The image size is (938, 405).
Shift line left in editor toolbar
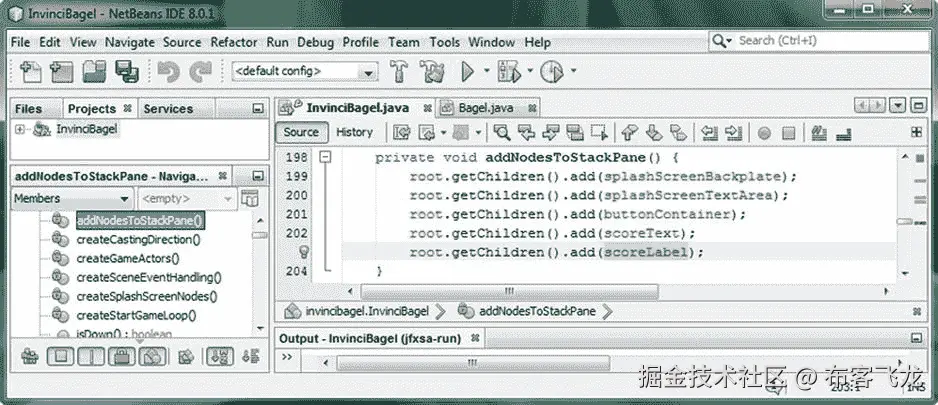click(x=709, y=133)
